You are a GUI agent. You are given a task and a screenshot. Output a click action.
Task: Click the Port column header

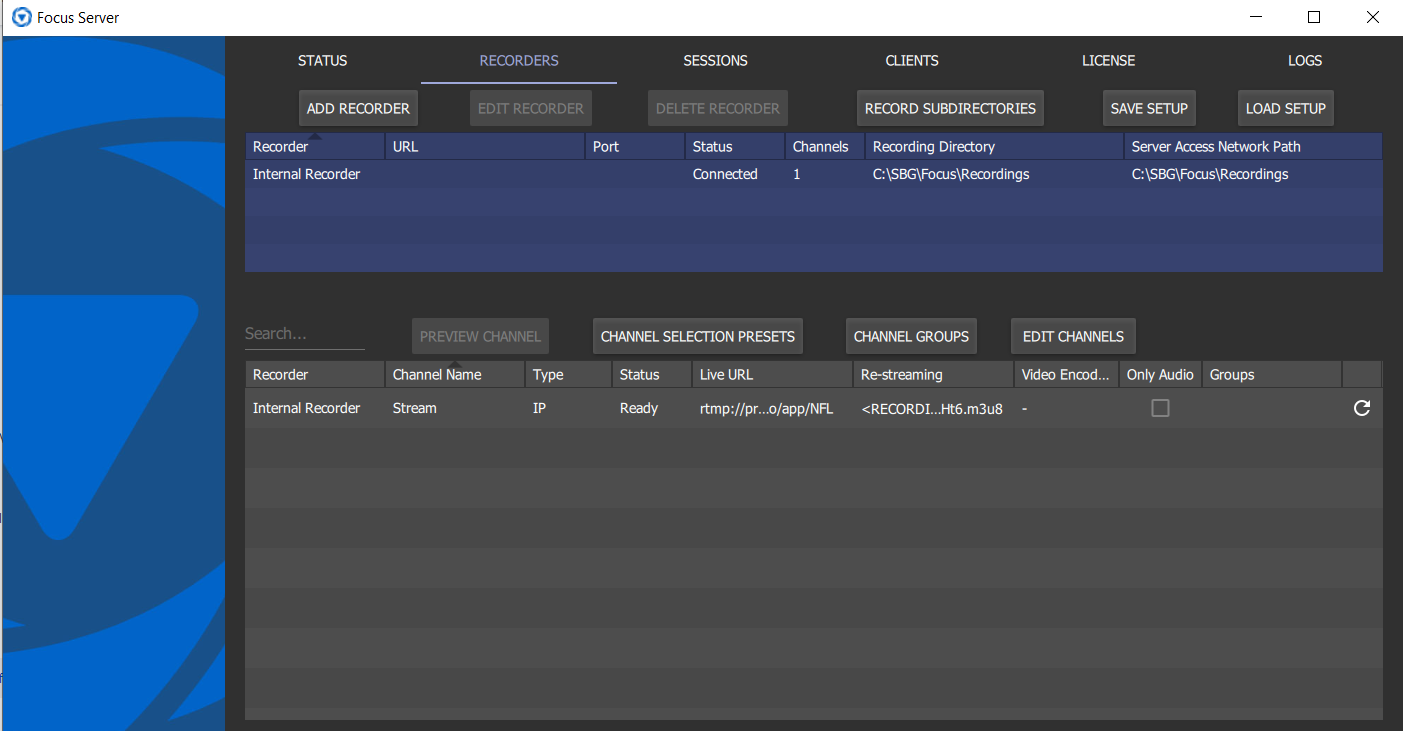click(635, 146)
